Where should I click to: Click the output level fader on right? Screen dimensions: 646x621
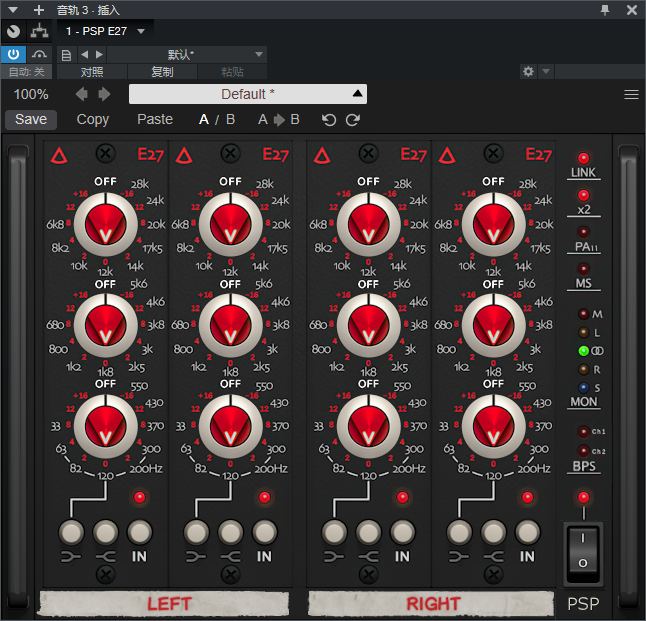click(x=629, y=375)
